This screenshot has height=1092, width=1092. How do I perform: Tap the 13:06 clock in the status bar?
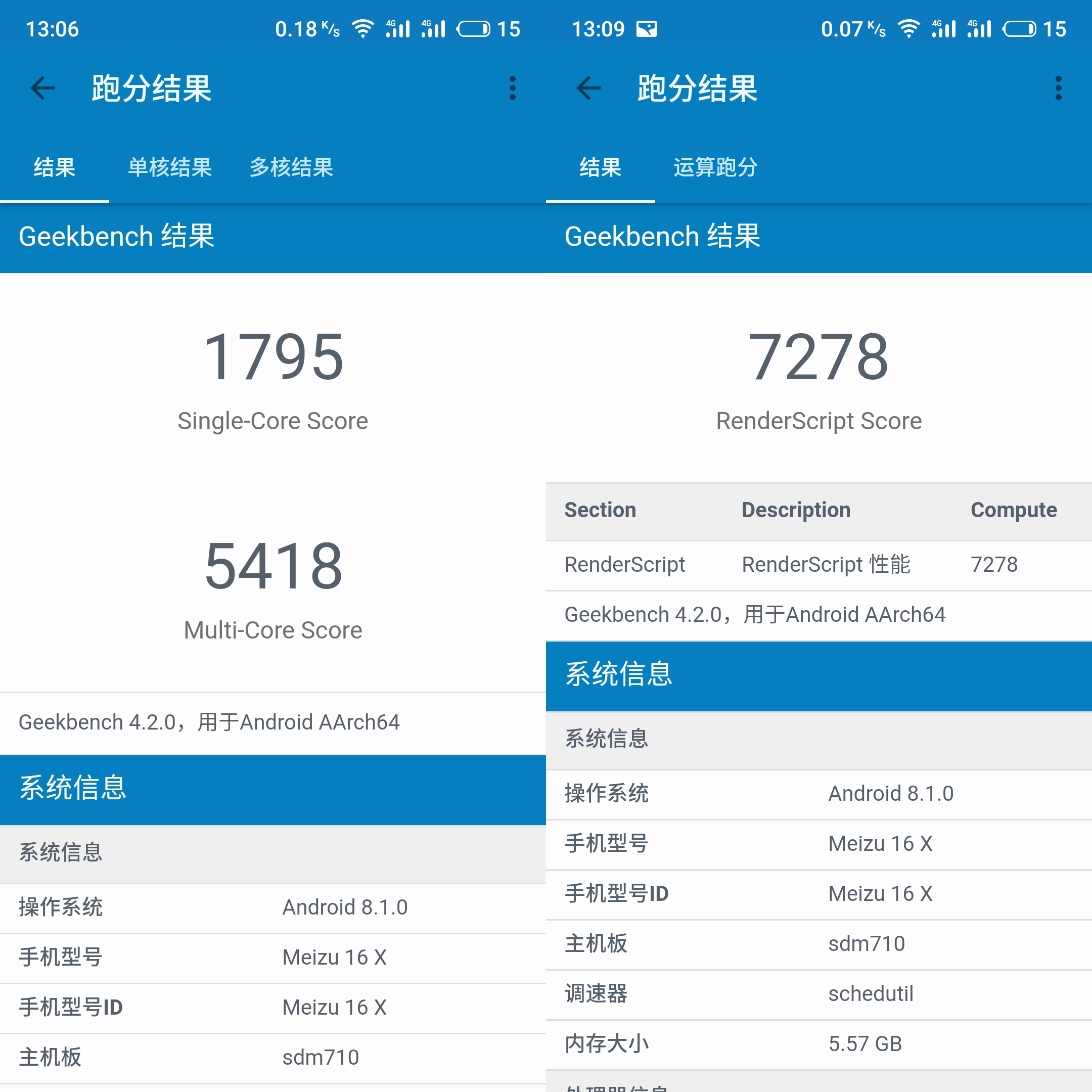[52, 29]
